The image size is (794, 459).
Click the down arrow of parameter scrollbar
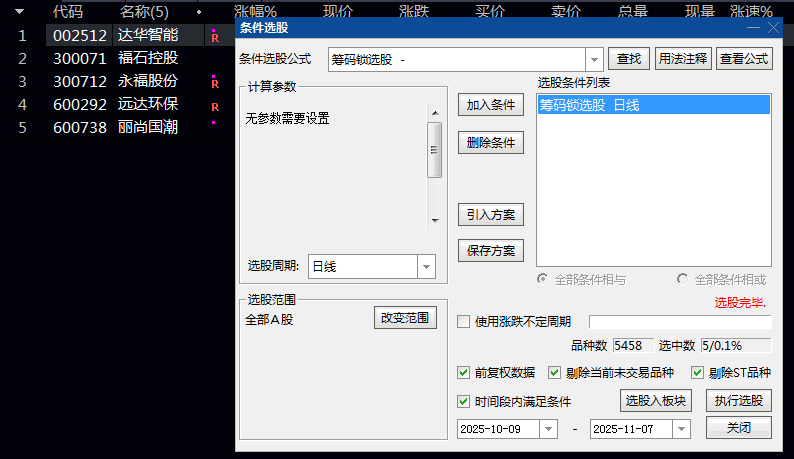[435, 220]
